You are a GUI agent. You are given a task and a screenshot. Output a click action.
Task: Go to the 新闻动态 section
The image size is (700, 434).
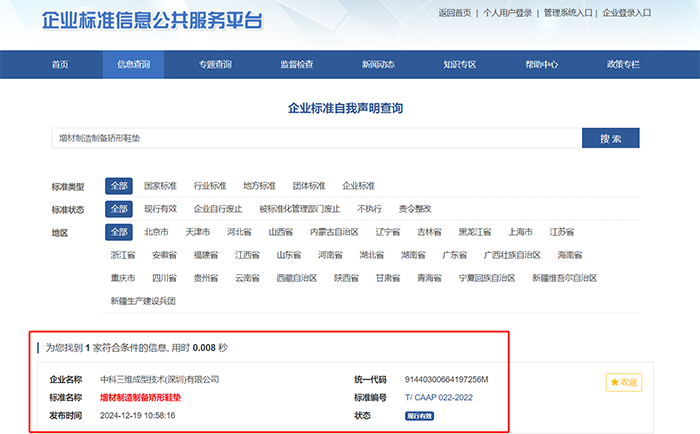coord(378,64)
